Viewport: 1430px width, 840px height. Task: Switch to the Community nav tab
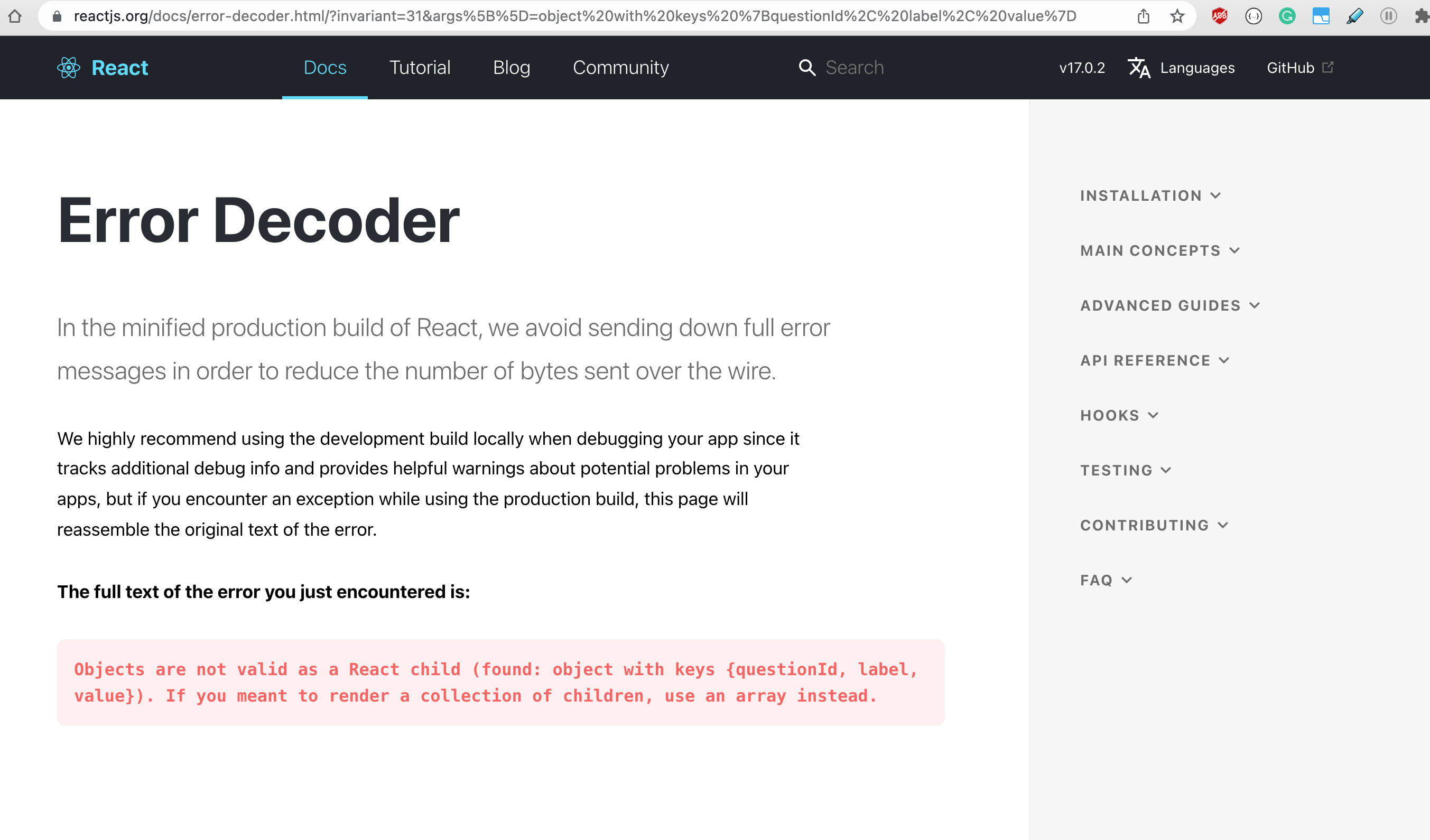coord(620,68)
